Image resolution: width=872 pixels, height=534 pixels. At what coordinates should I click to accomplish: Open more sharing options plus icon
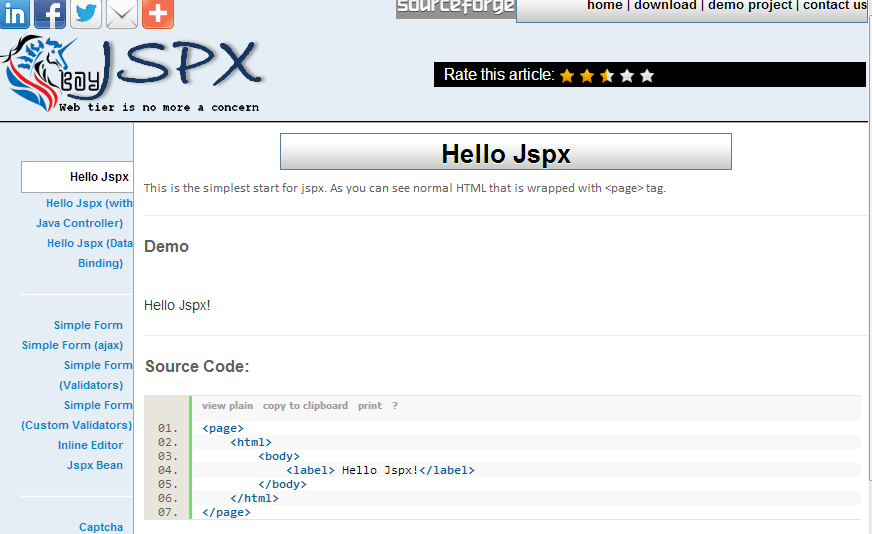click(x=157, y=13)
